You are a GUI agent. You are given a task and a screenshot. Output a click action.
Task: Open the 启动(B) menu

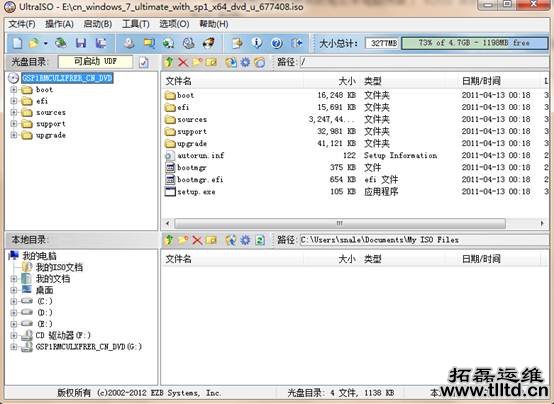coord(98,24)
